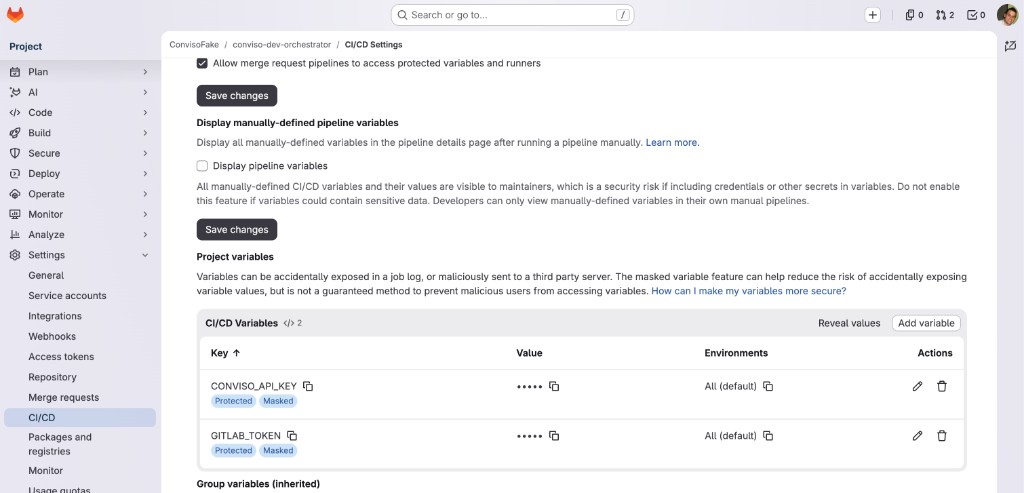Enable Display pipeline variables checkbox
The height and width of the screenshot is (493, 1024).
(202, 166)
